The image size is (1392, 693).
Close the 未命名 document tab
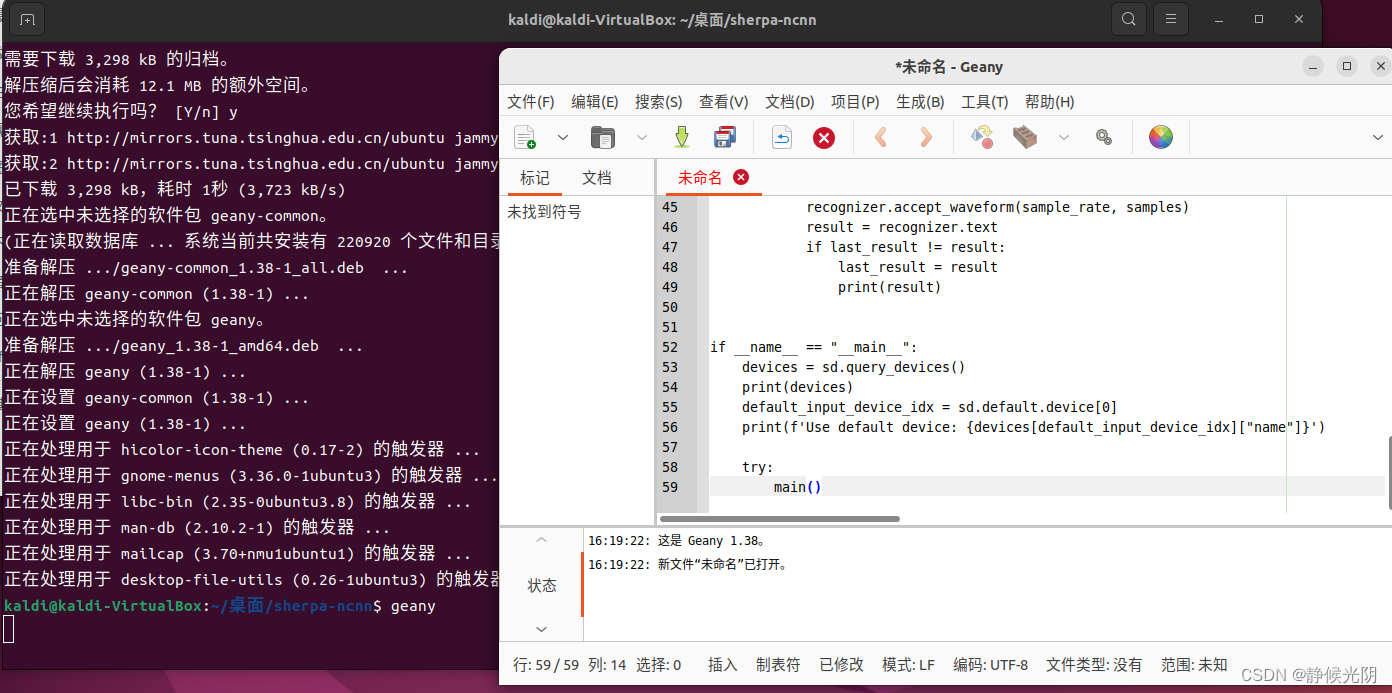click(x=741, y=177)
